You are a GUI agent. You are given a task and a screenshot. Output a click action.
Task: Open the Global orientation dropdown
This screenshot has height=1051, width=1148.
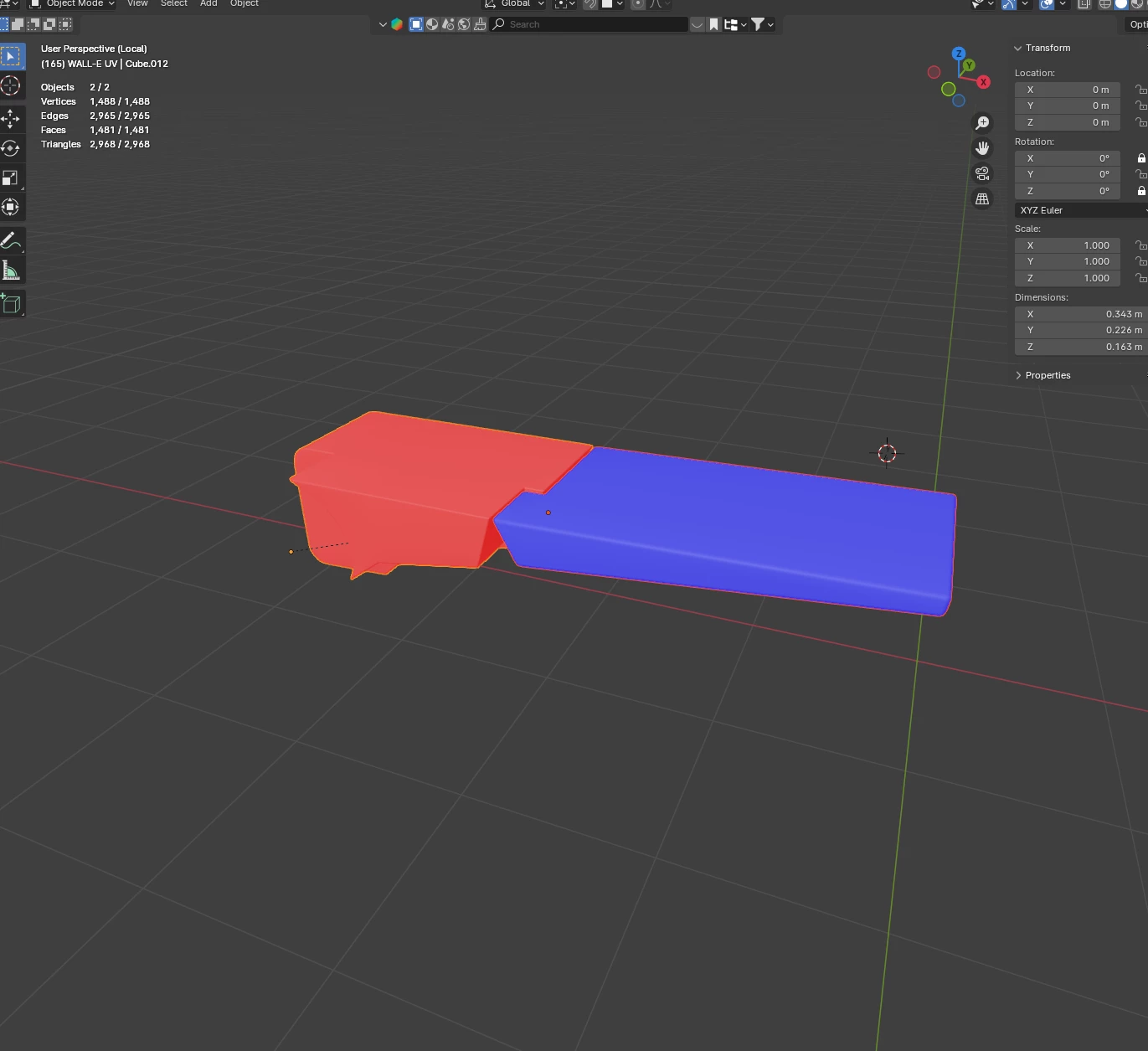click(x=514, y=4)
